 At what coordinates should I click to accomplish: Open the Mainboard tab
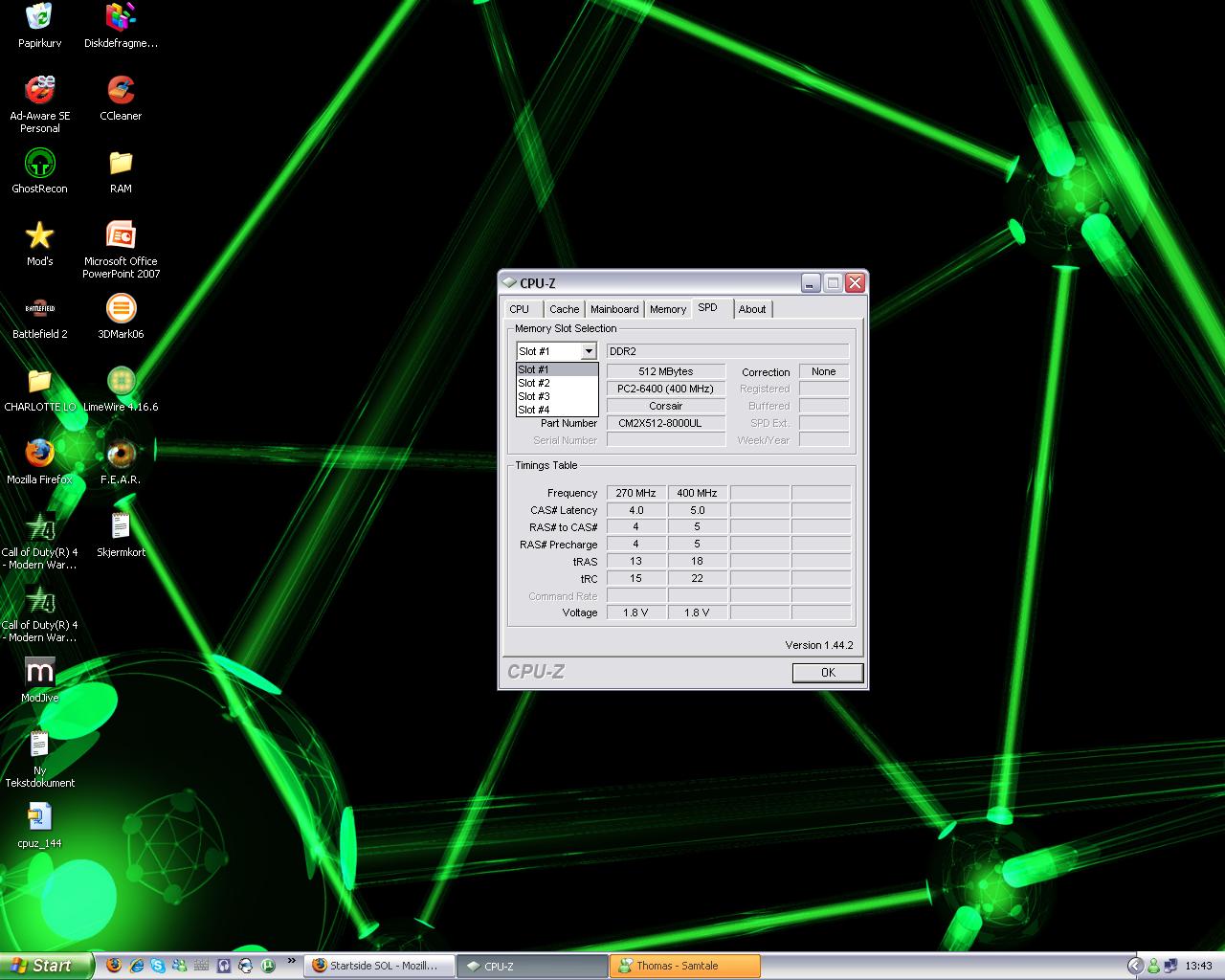pyautogui.click(x=614, y=309)
